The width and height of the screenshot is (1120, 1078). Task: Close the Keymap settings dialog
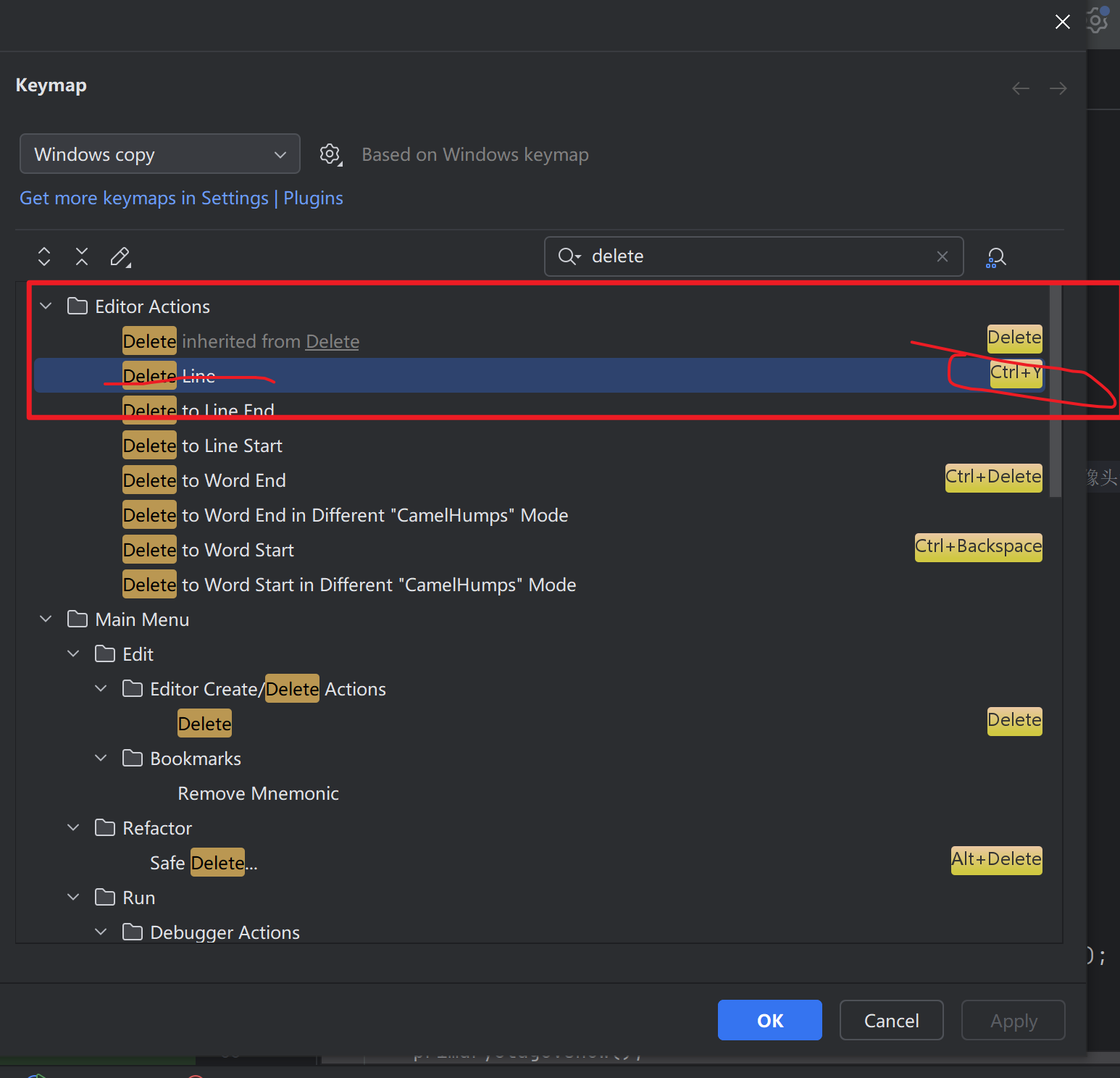(1063, 22)
